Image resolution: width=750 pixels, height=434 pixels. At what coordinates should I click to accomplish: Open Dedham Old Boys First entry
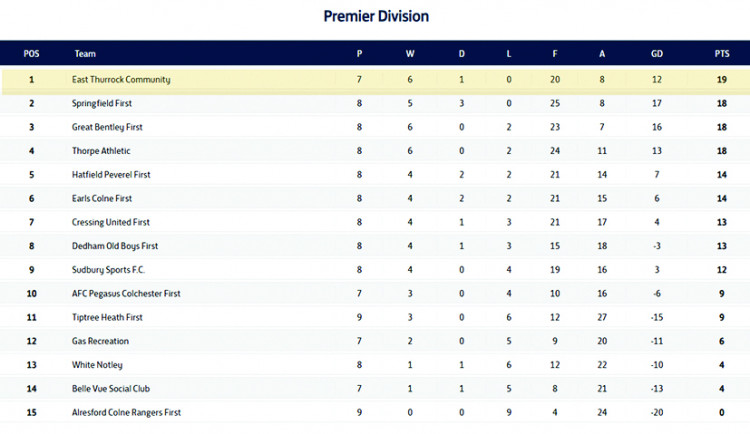(x=115, y=246)
